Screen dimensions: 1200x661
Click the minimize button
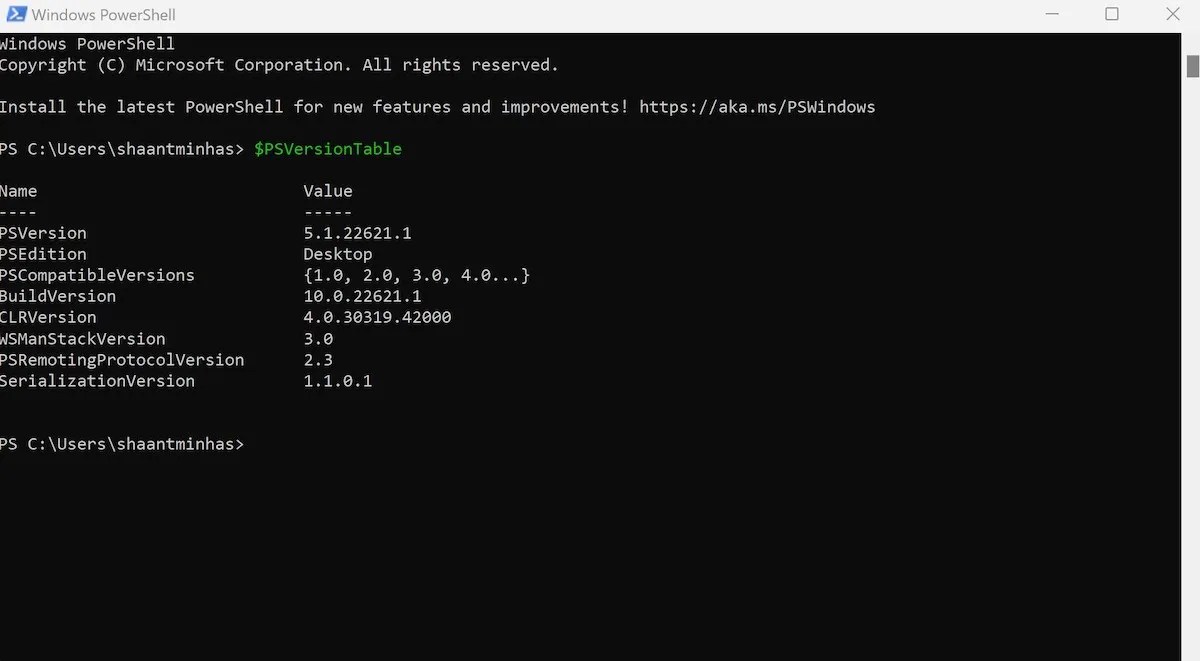coord(1052,14)
